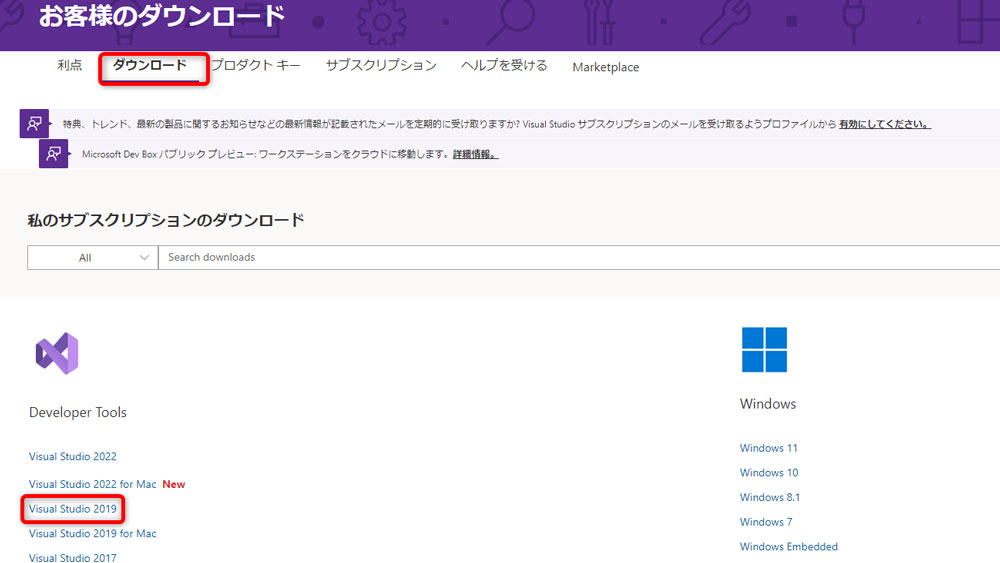Click the お客様のダウンロード page title
Image resolution: width=1000 pixels, height=563 pixels.
[x=162, y=16]
